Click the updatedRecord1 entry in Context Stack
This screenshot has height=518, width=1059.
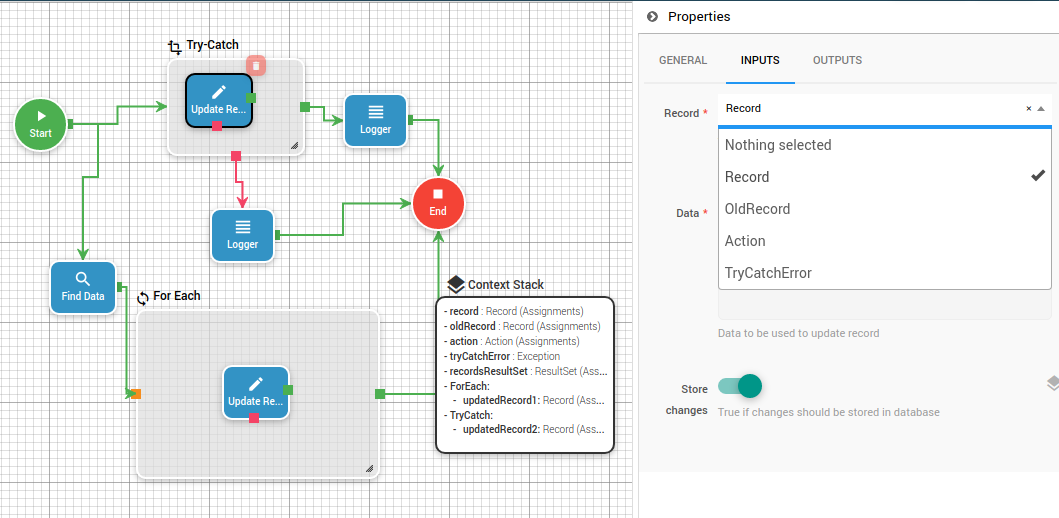pyautogui.click(x=529, y=400)
